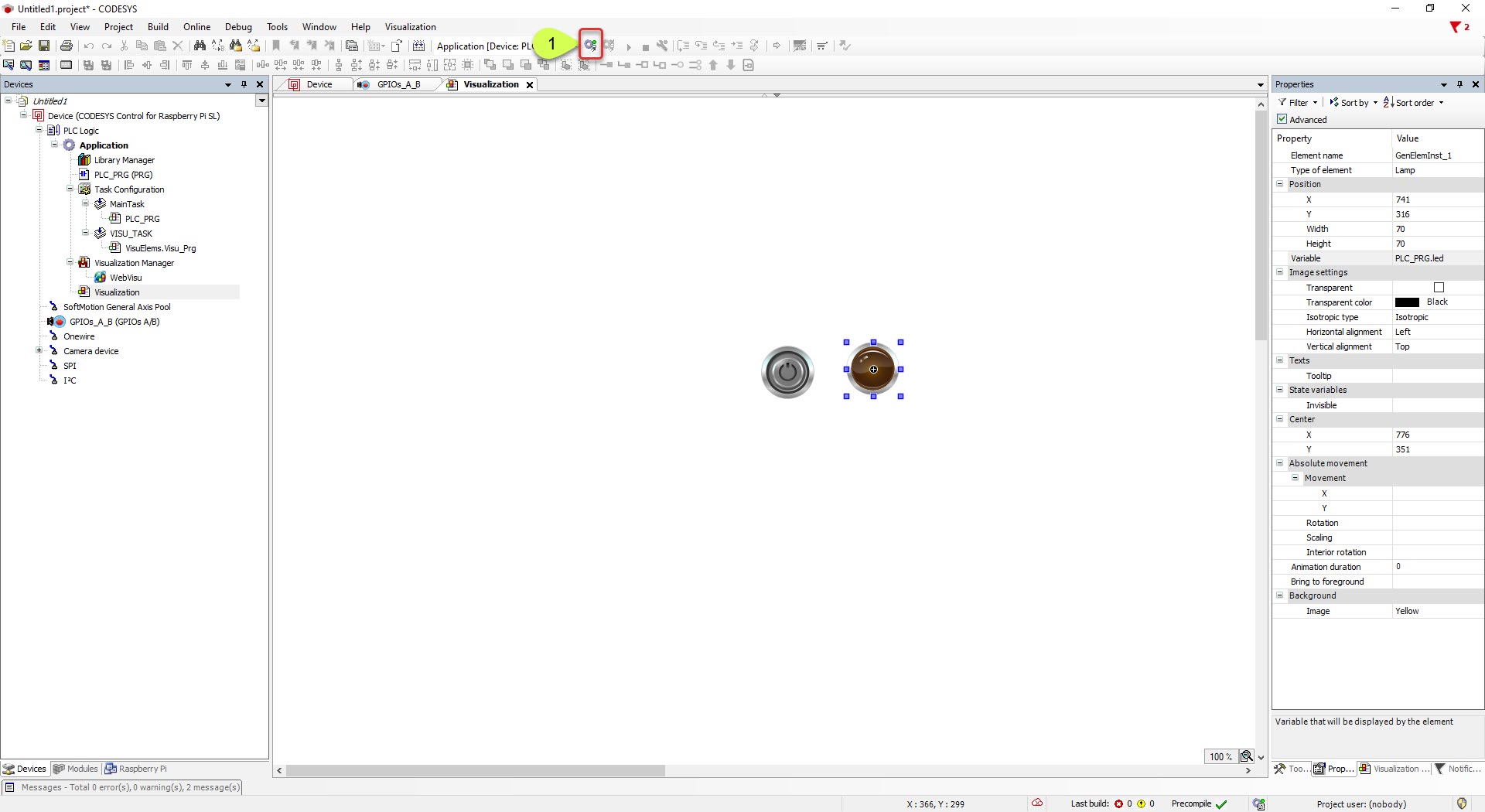Image resolution: width=1485 pixels, height=812 pixels.
Task: Enable the Transparent checkbox under Image settings
Action: tap(1439, 288)
